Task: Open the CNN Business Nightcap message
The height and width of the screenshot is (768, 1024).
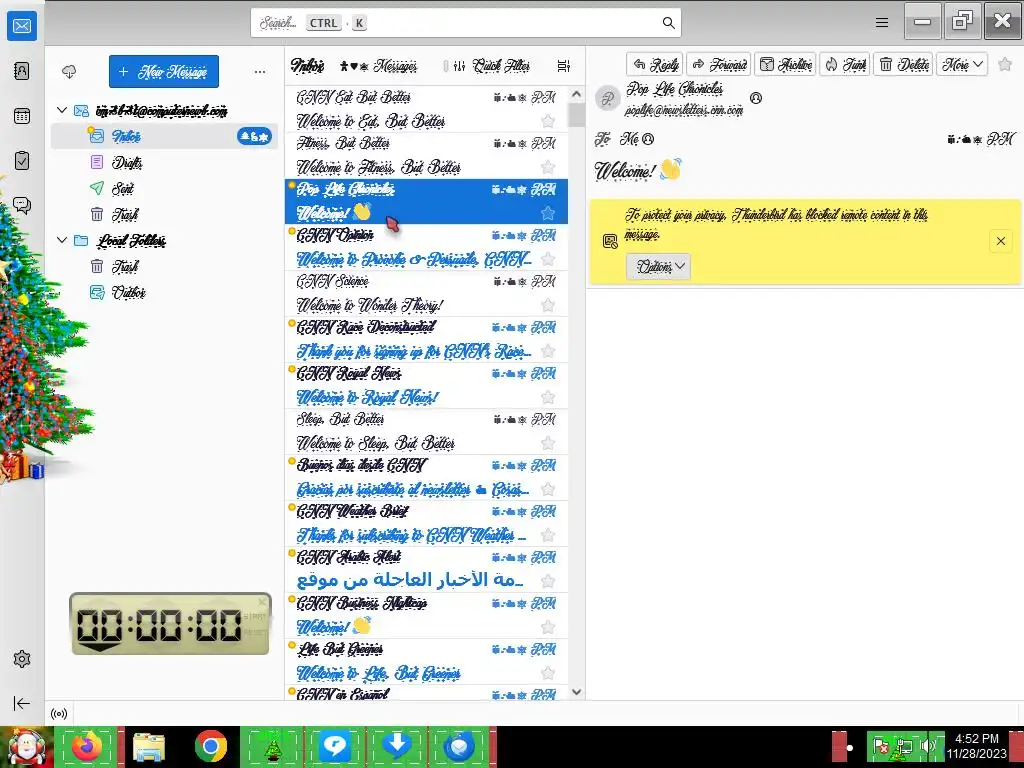Action: (x=426, y=616)
